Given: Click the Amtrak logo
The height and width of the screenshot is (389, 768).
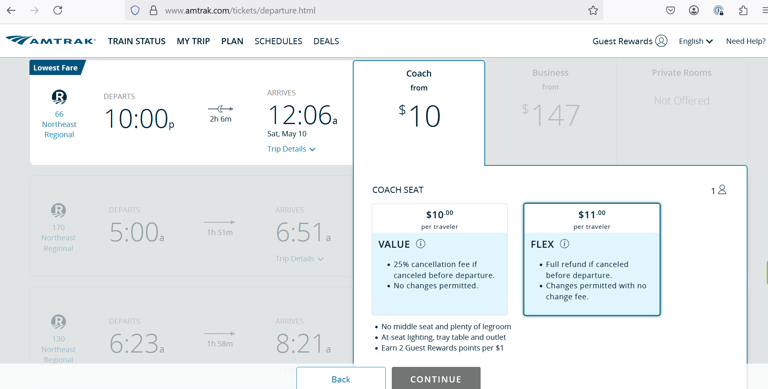Looking at the screenshot, I should (x=50, y=41).
